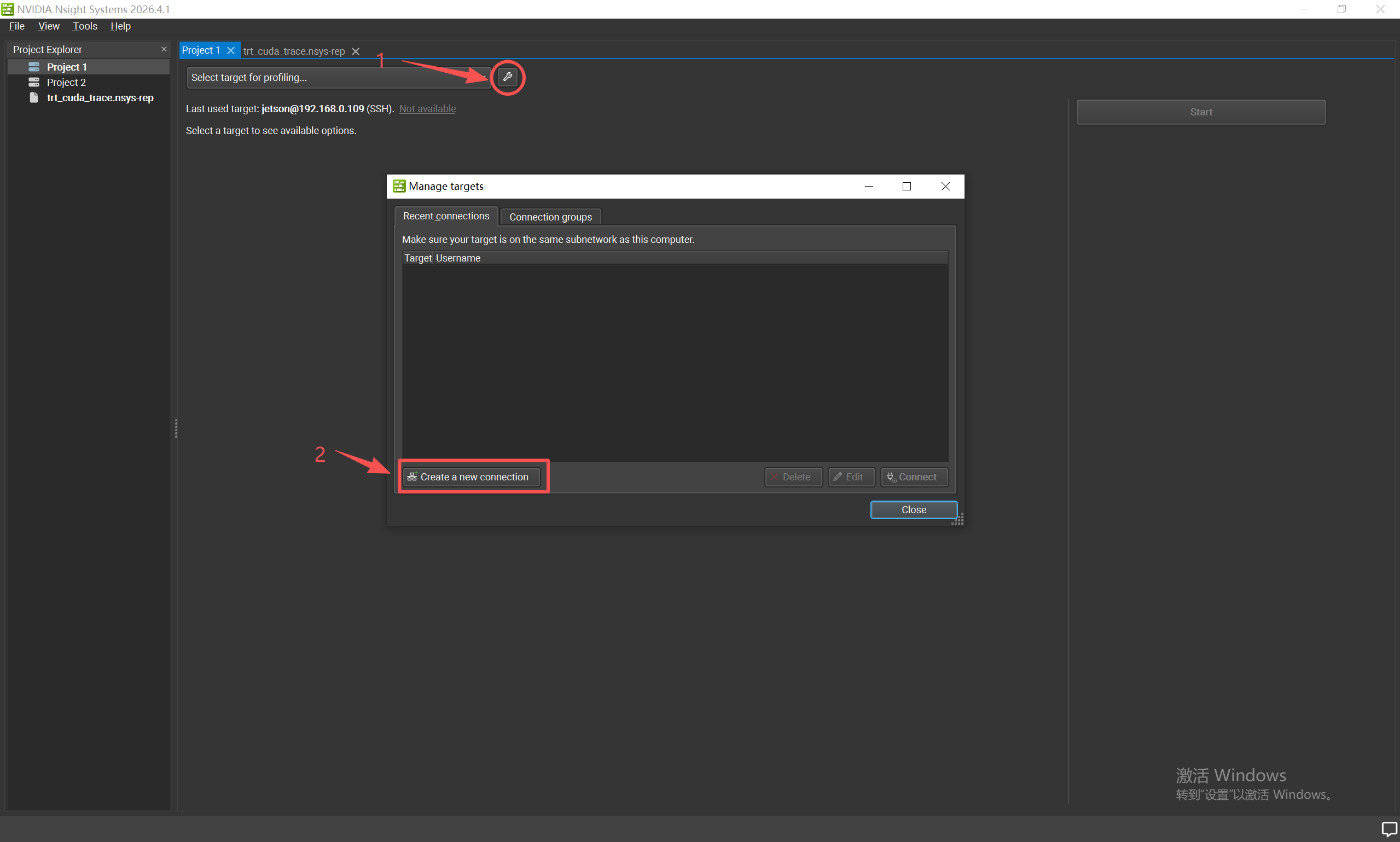Click the Project Explorer panel splitter handle
The image size is (1400, 842).
tap(176, 428)
